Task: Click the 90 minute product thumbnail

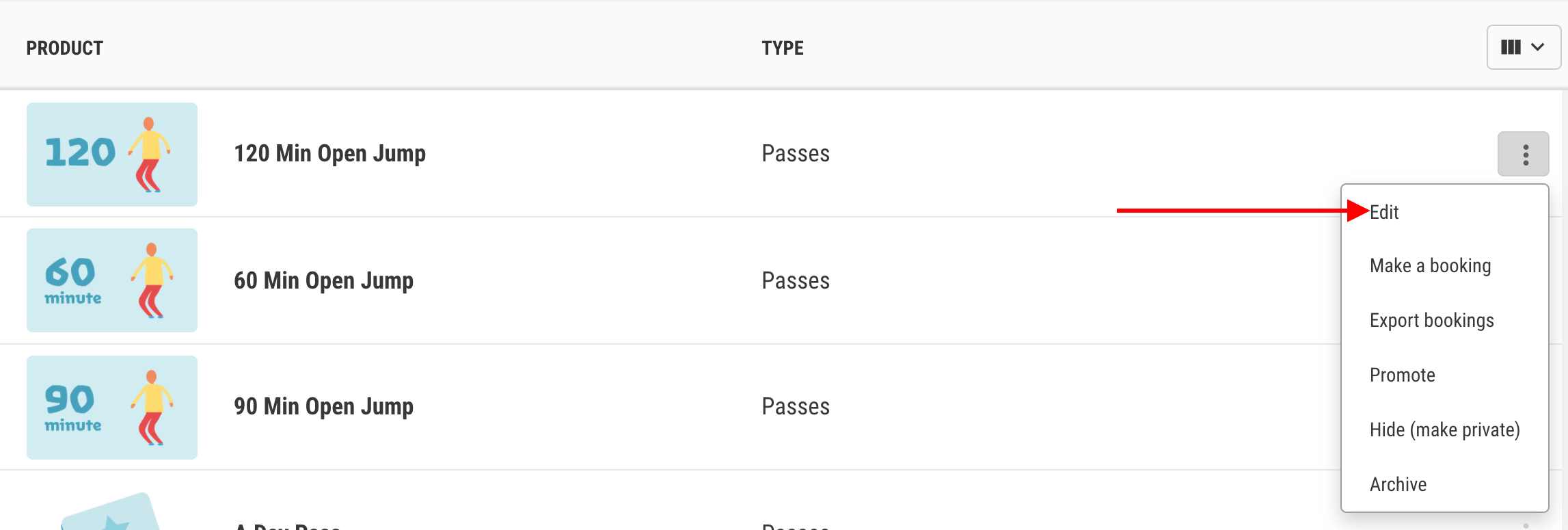Action: [112, 408]
